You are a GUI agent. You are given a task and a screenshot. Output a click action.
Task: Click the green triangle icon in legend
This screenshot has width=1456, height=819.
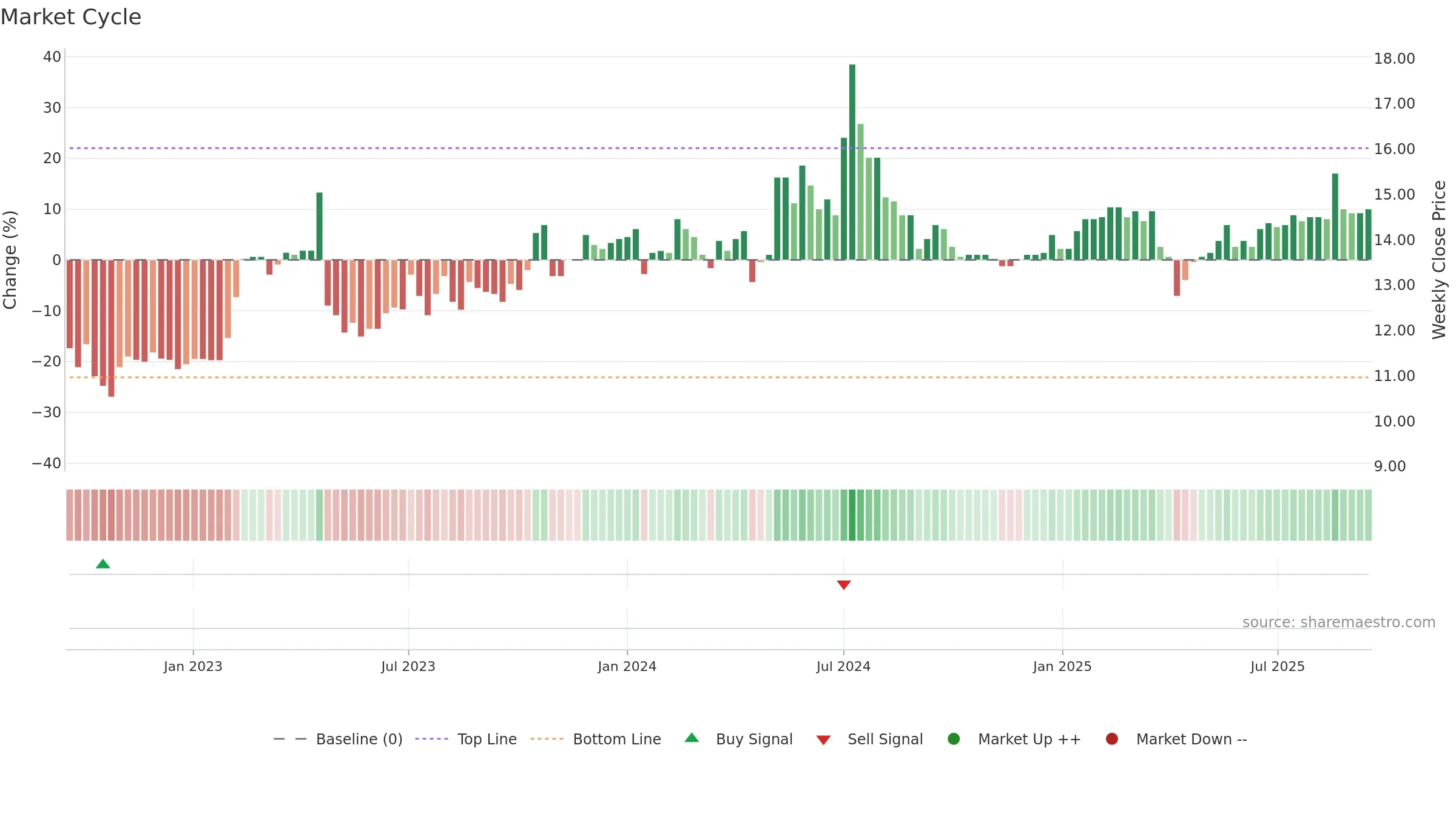[x=692, y=738]
